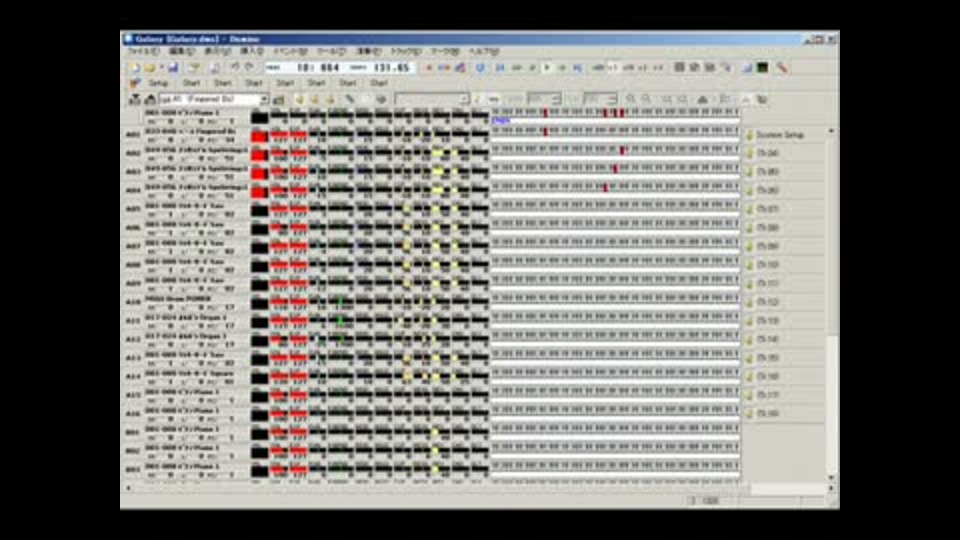Click the open file folder icon
This screenshot has height=540, width=960.
click(150, 68)
